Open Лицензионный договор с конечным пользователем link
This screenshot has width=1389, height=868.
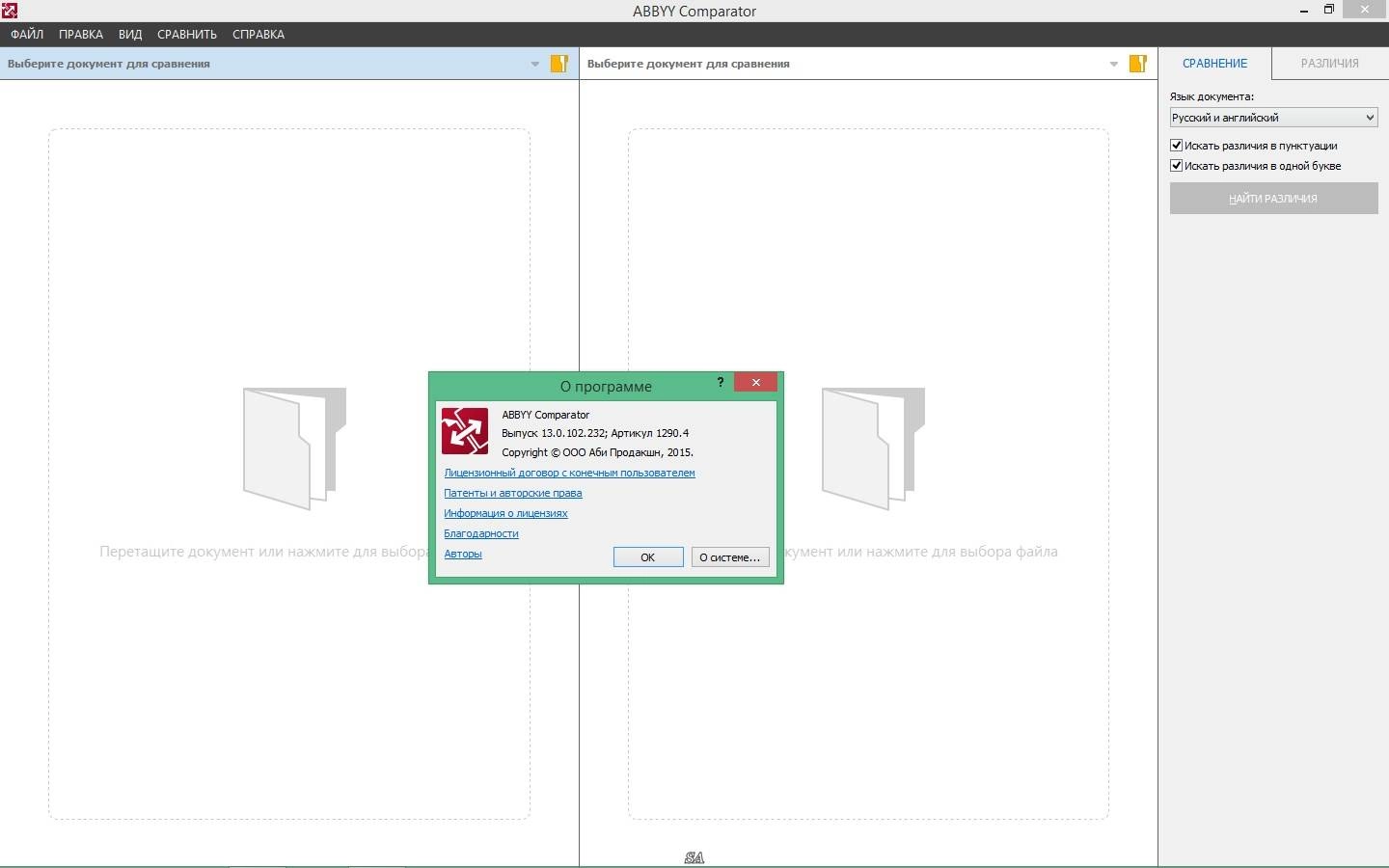tap(569, 473)
